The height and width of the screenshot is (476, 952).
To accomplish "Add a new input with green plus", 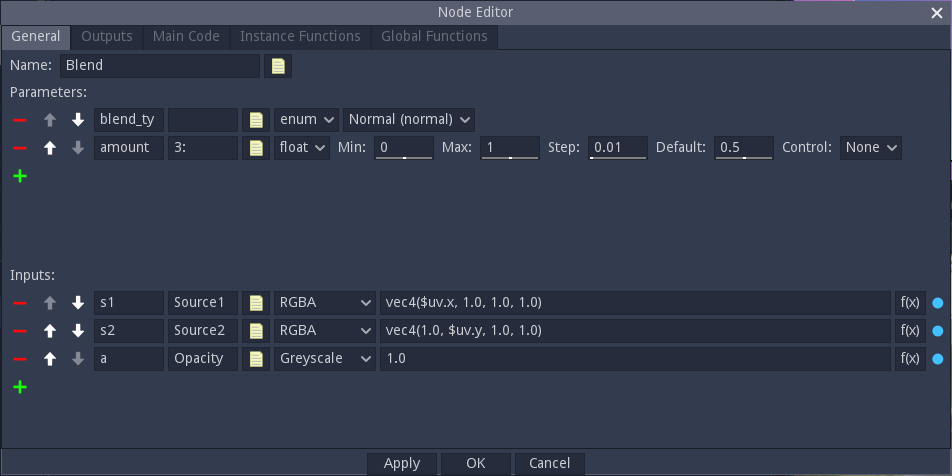I will pos(20,387).
